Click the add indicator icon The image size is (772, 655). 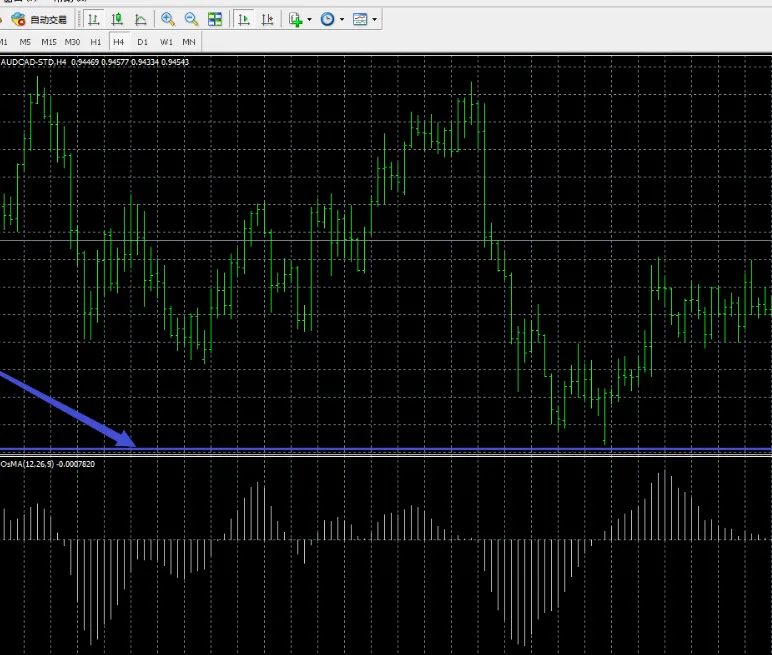(x=295, y=19)
